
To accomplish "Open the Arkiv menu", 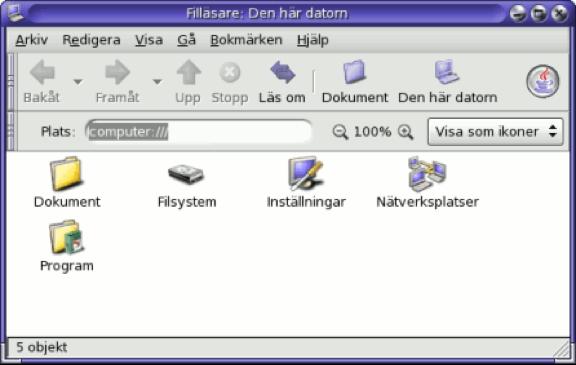I will point(32,40).
